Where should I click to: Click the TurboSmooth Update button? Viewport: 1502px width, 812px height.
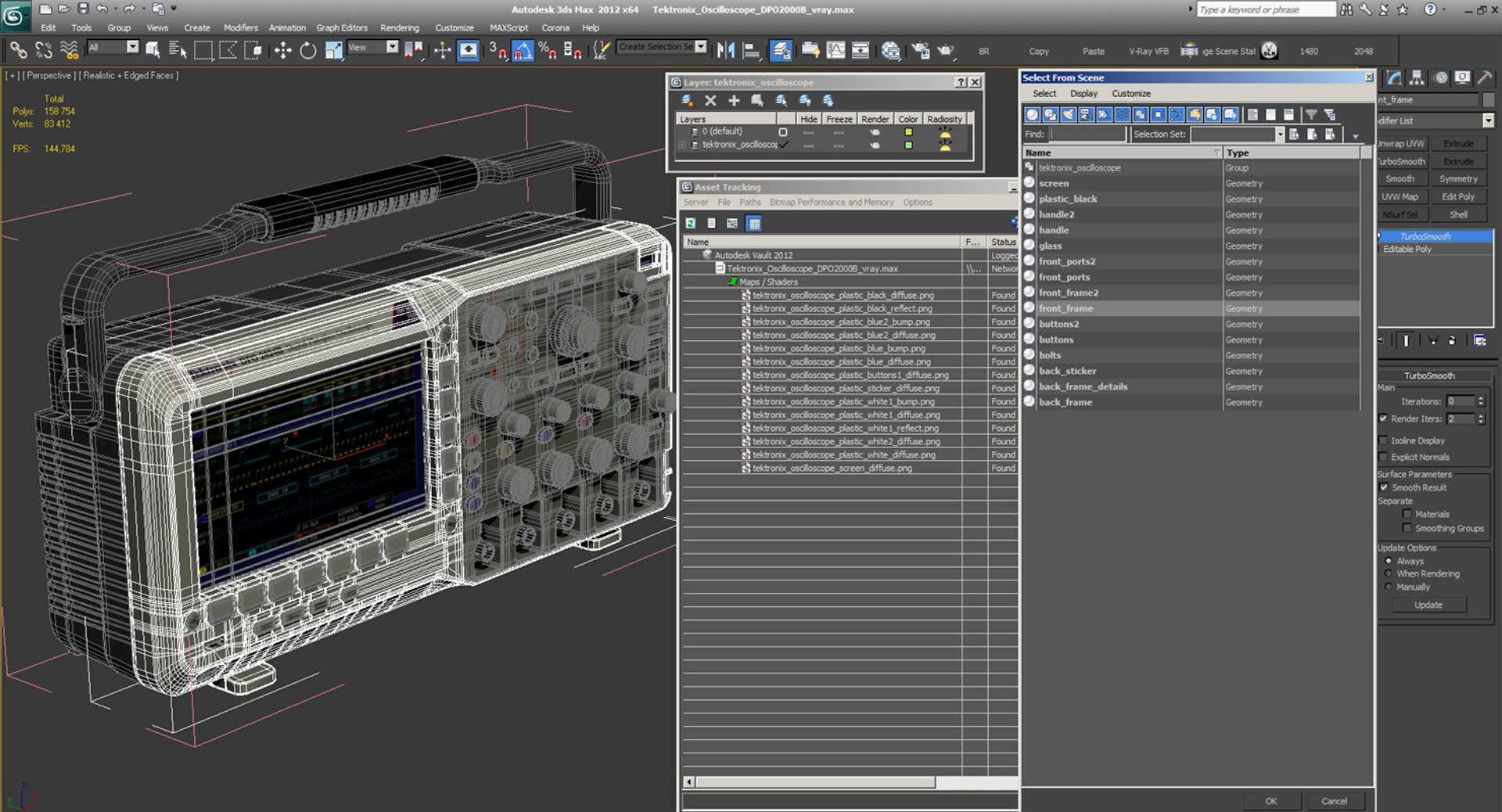(1428, 605)
